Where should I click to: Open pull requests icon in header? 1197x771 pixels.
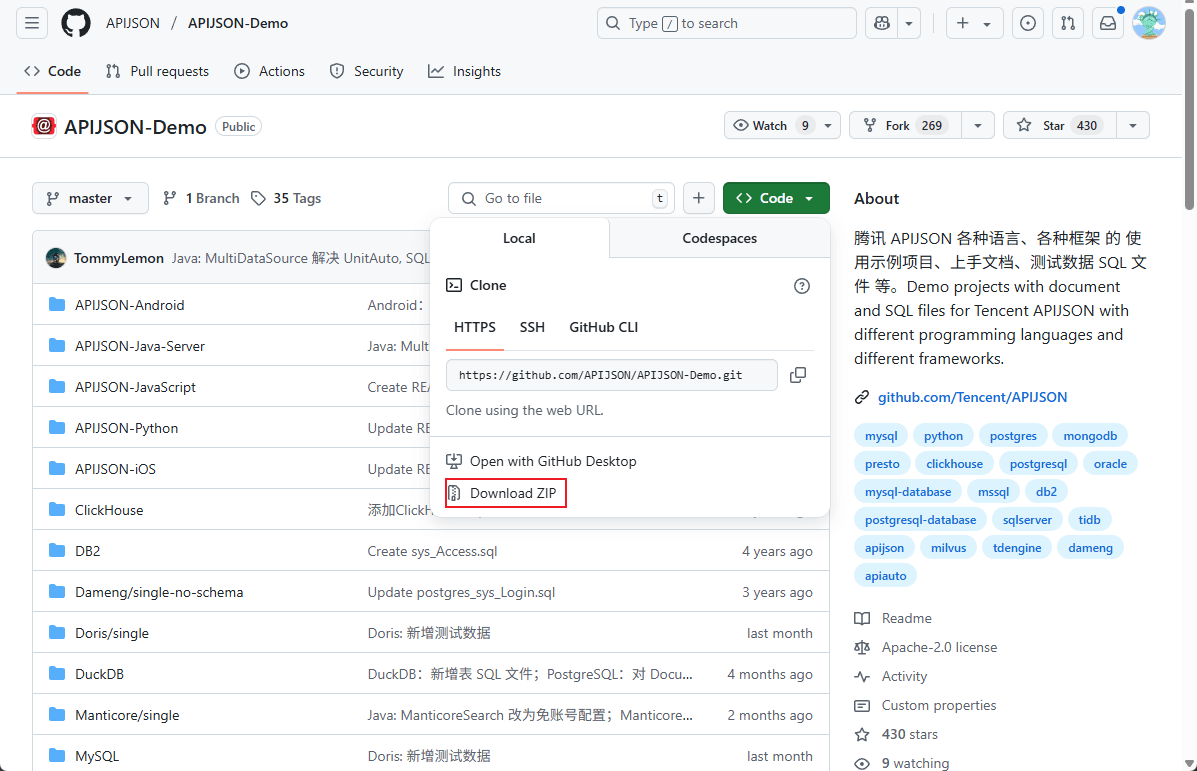pyautogui.click(x=1068, y=23)
